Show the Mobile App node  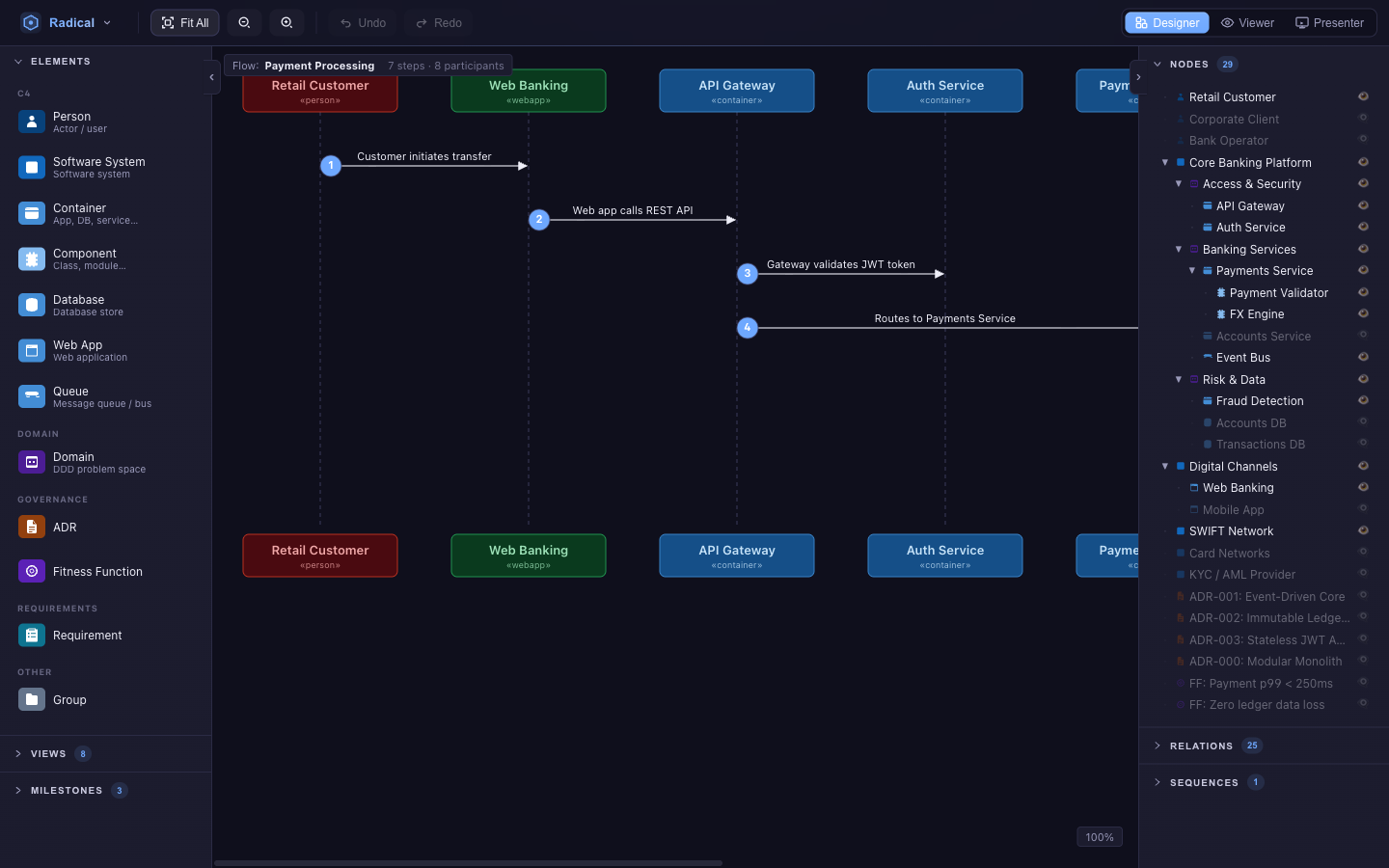[x=1363, y=508]
